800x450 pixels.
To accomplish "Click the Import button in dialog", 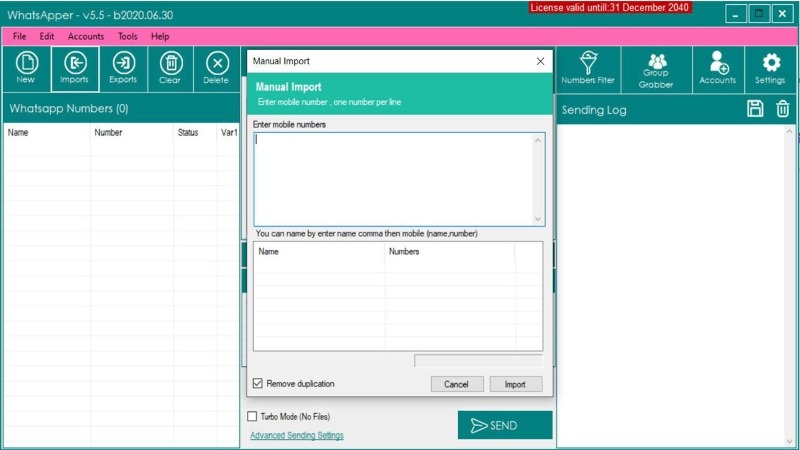I will click(515, 384).
